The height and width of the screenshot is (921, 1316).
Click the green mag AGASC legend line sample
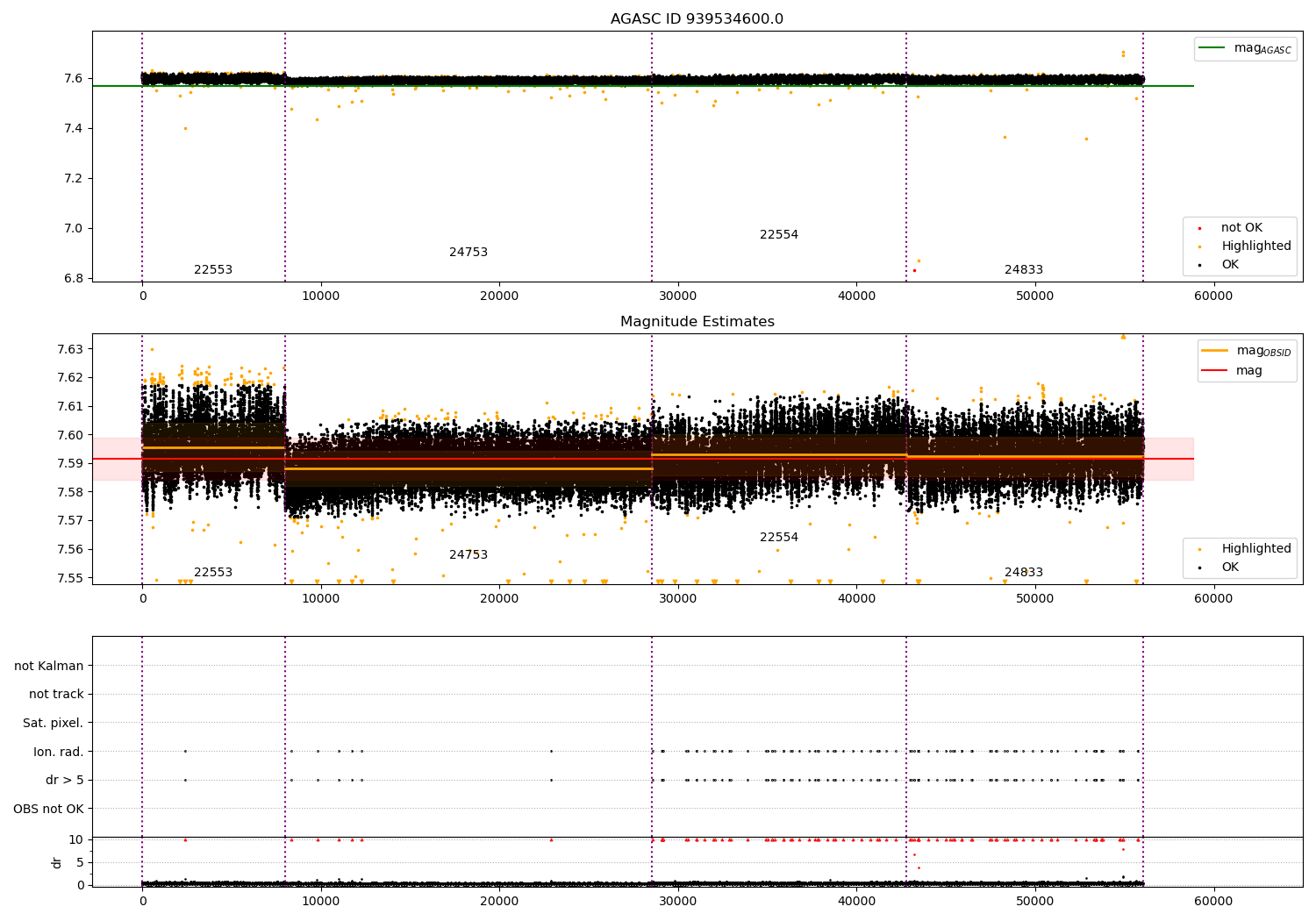[1212, 48]
